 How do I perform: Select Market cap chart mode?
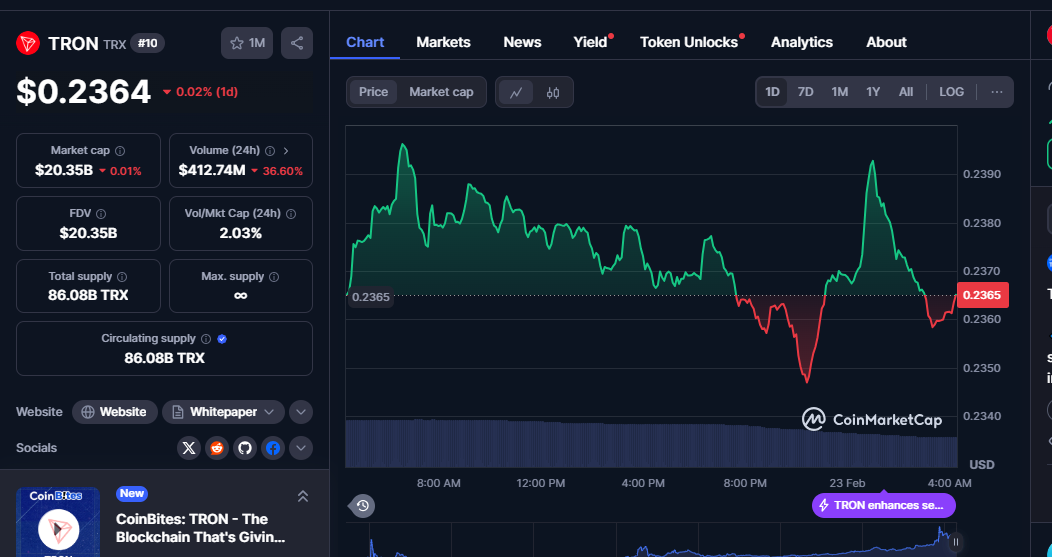tap(441, 92)
